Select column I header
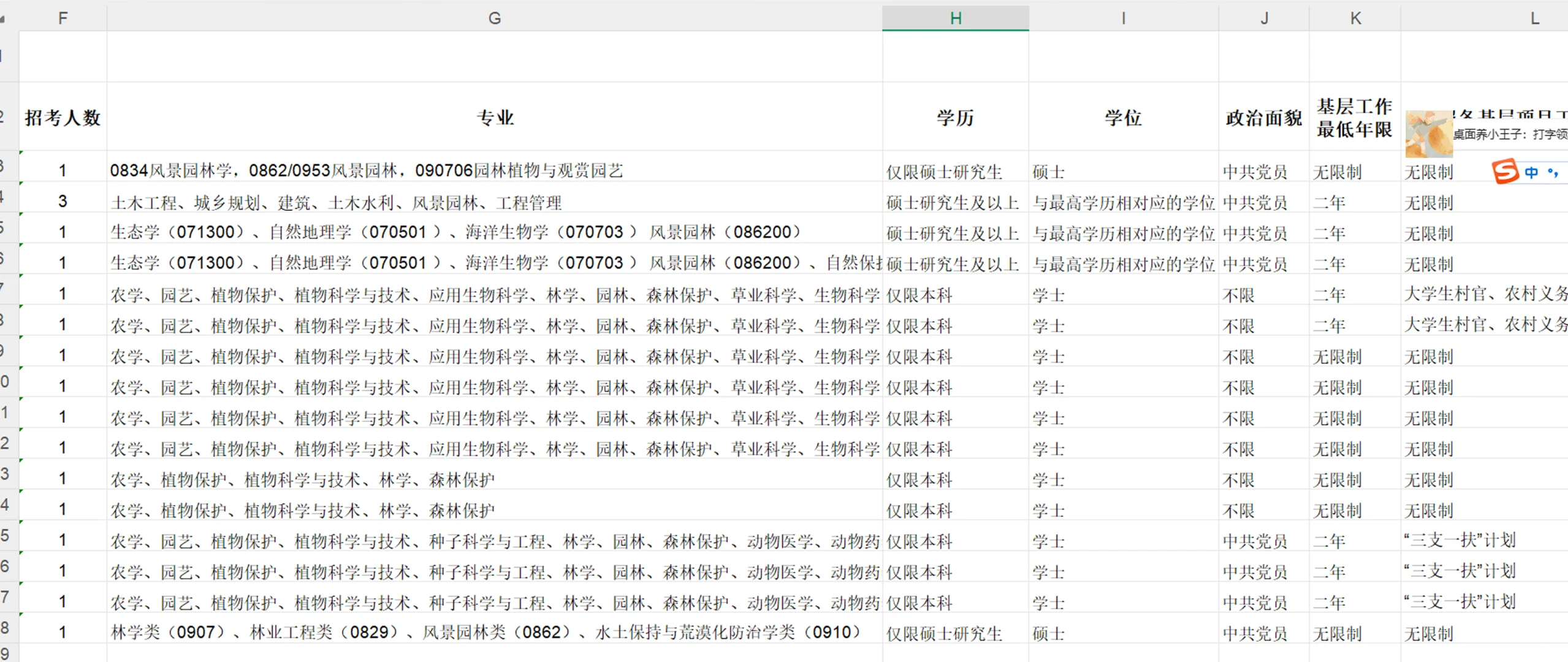 1123,18
